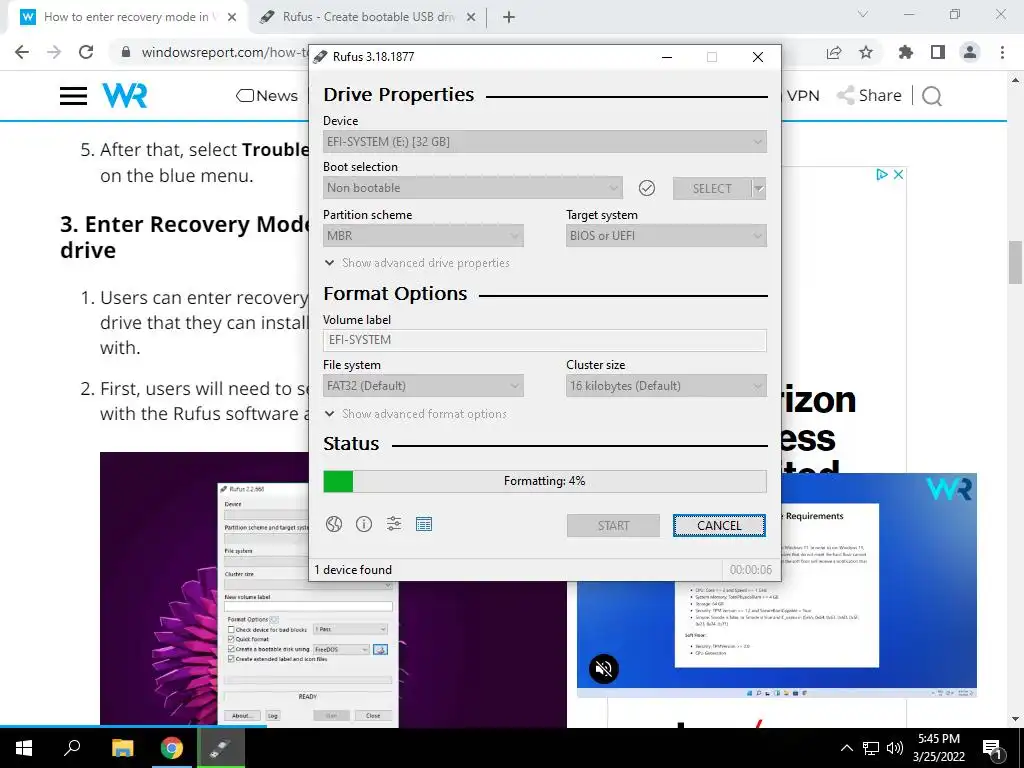Share this page from address bar

[x=834, y=52]
